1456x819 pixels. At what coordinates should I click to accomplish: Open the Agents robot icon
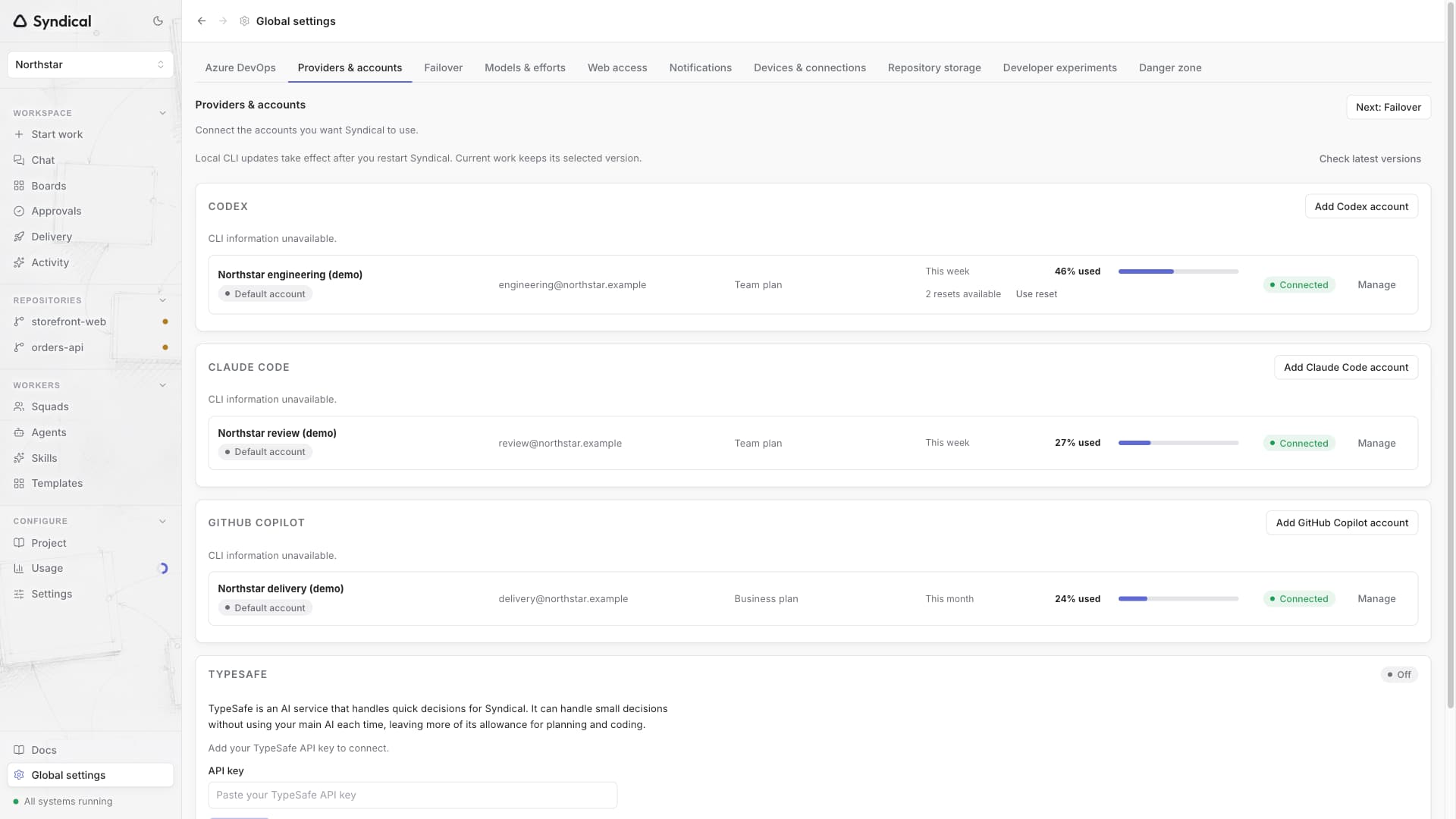[19, 432]
